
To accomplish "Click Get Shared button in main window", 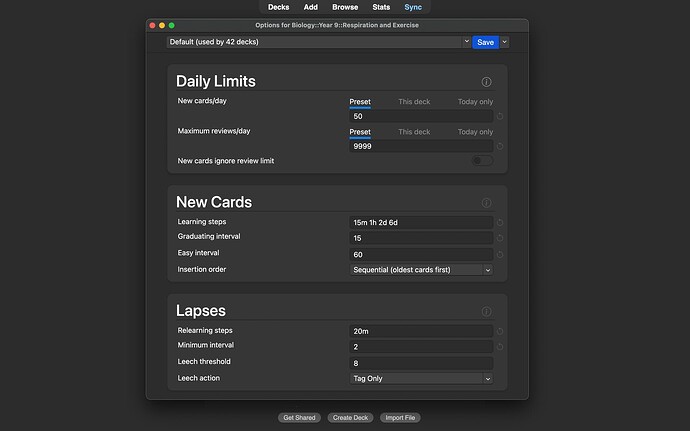I will [299, 417].
